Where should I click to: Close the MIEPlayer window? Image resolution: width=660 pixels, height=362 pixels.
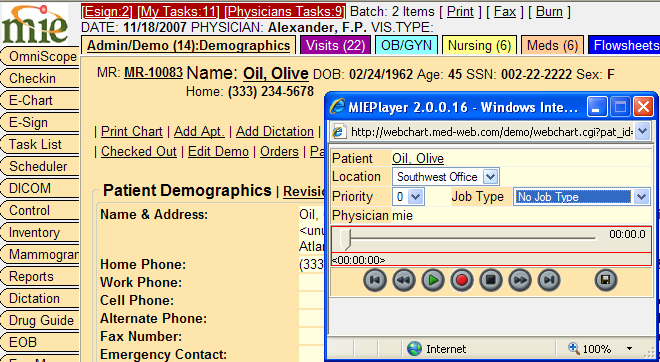click(x=643, y=107)
